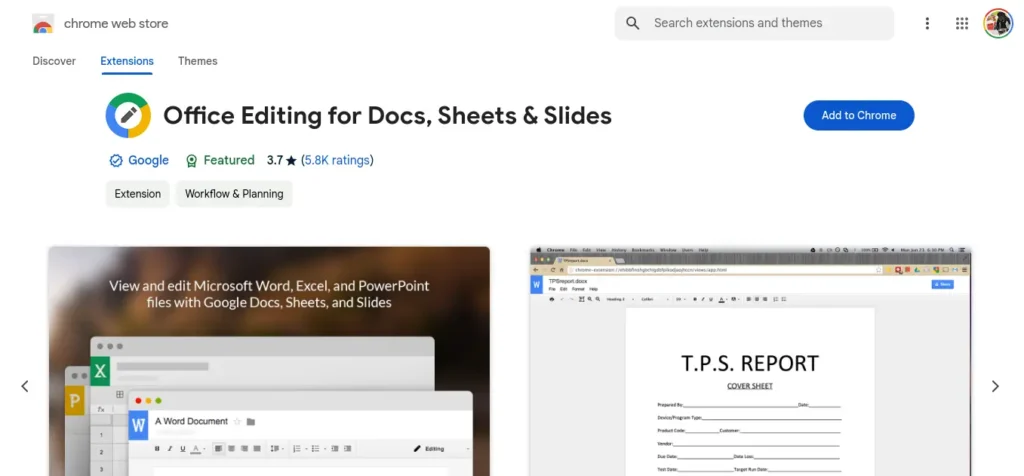Open the three-dot more options menu
The image size is (1024, 476).
(x=927, y=24)
